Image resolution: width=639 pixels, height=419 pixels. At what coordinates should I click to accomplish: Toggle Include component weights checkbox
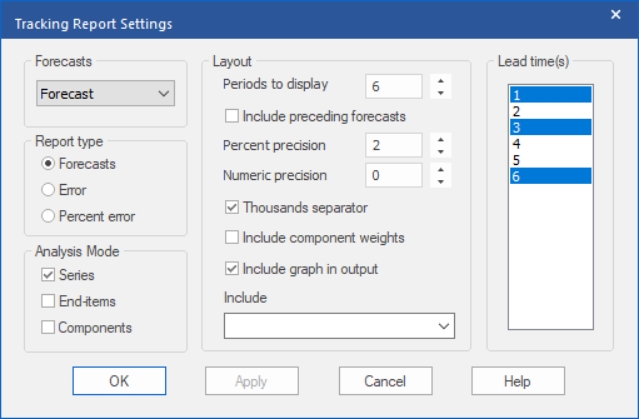(232, 237)
